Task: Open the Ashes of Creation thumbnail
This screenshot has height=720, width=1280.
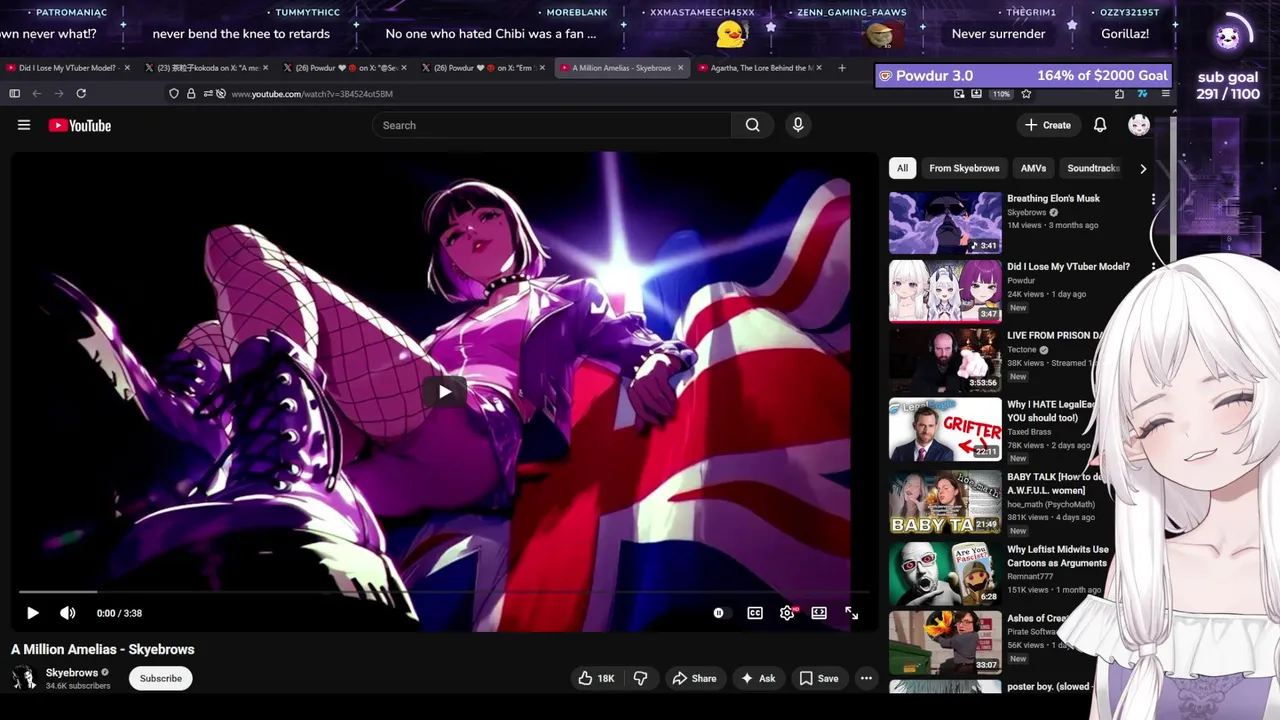Action: tap(945, 642)
